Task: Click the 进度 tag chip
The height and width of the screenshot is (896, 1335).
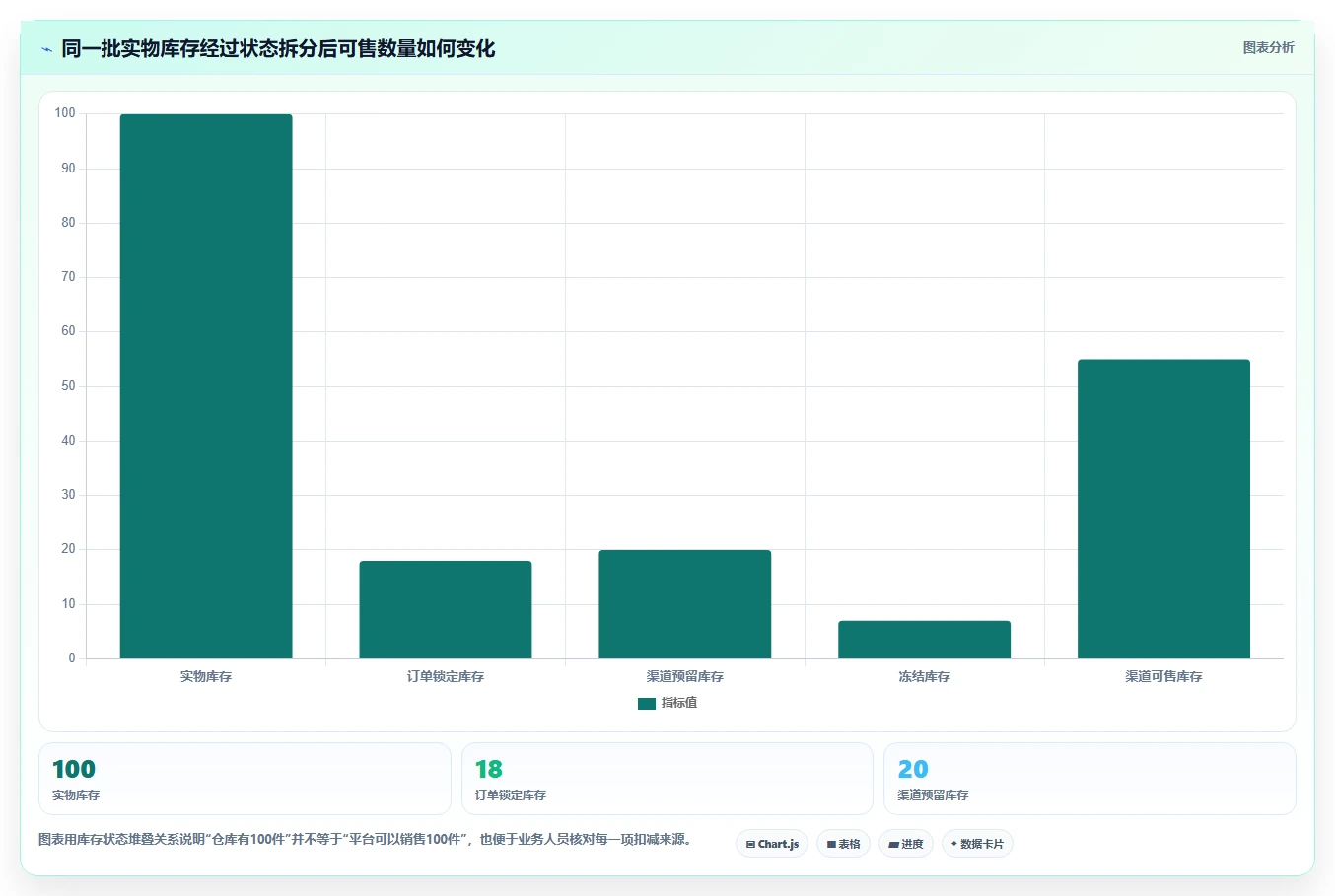Action: point(906,844)
